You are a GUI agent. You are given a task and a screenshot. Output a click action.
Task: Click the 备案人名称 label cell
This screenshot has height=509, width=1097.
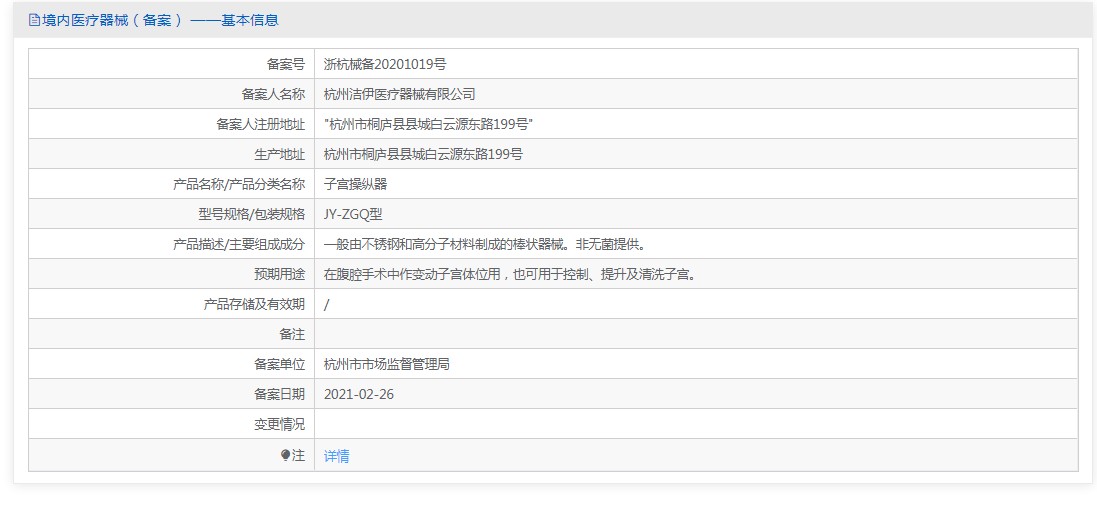point(171,94)
